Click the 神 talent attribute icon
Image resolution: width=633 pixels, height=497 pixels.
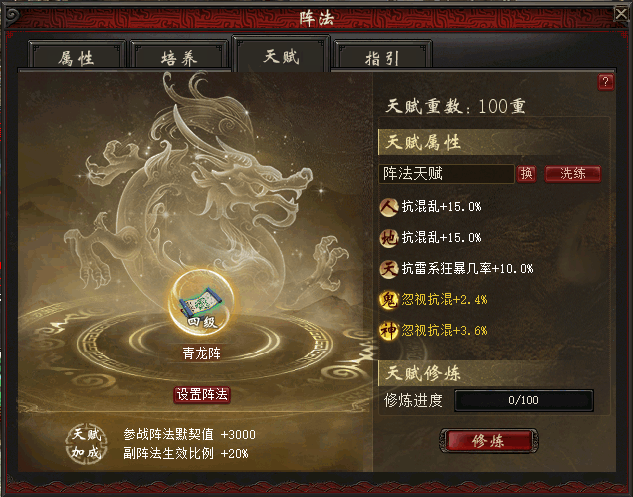[388, 331]
